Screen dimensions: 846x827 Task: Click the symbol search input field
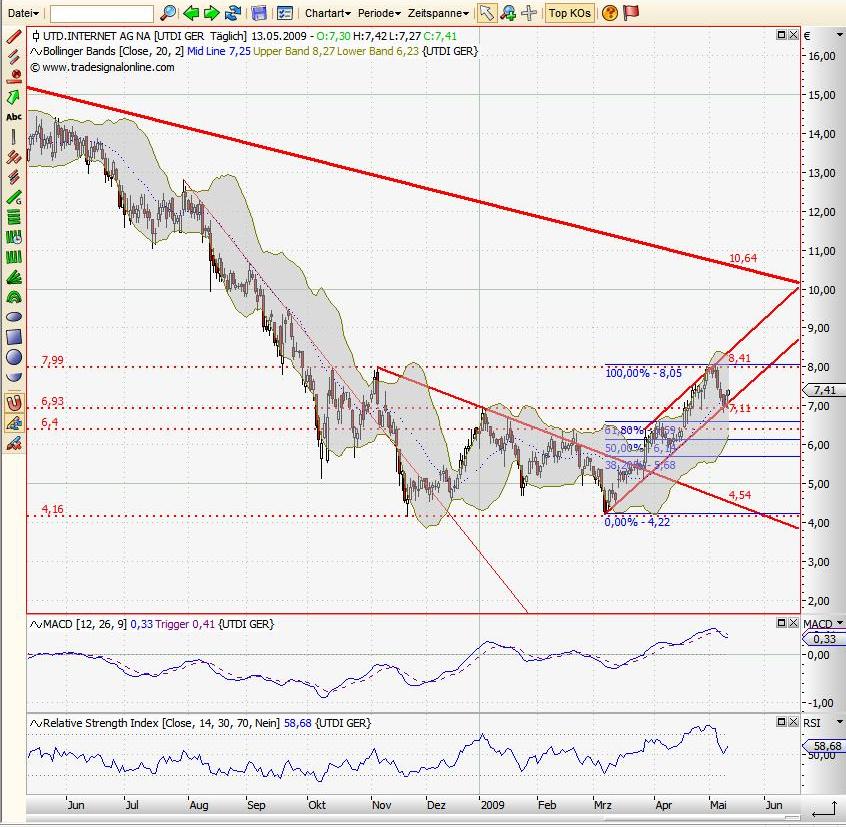[x=101, y=13]
